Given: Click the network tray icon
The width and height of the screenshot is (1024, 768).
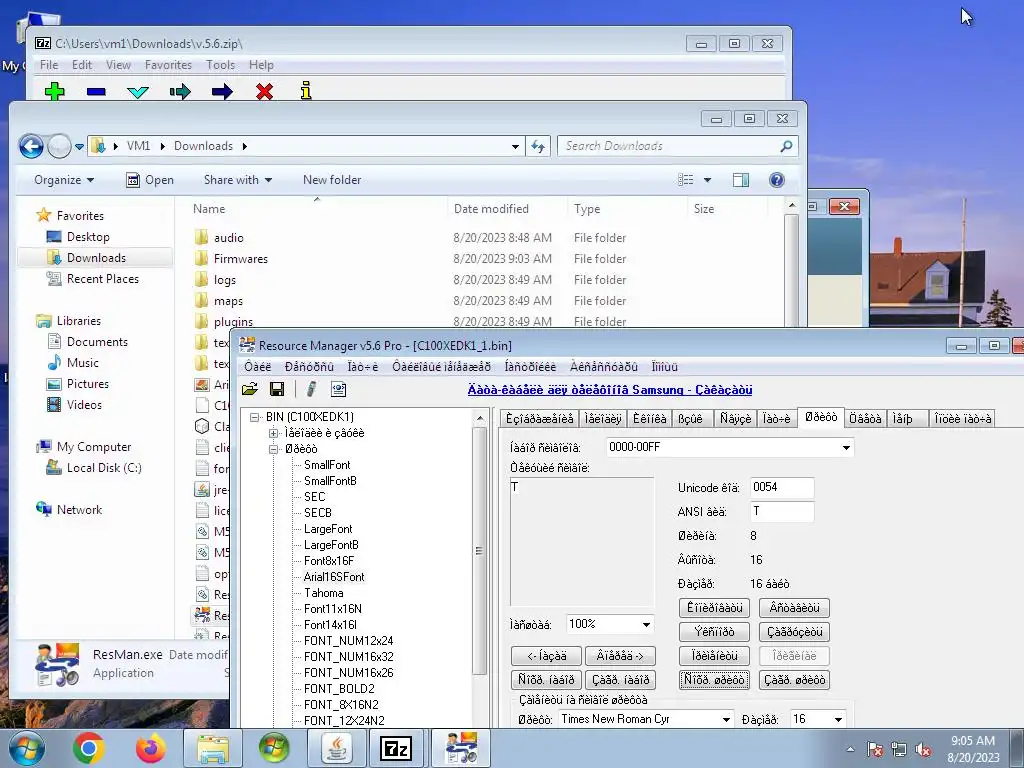Looking at the screenshot, I should 899,750.
